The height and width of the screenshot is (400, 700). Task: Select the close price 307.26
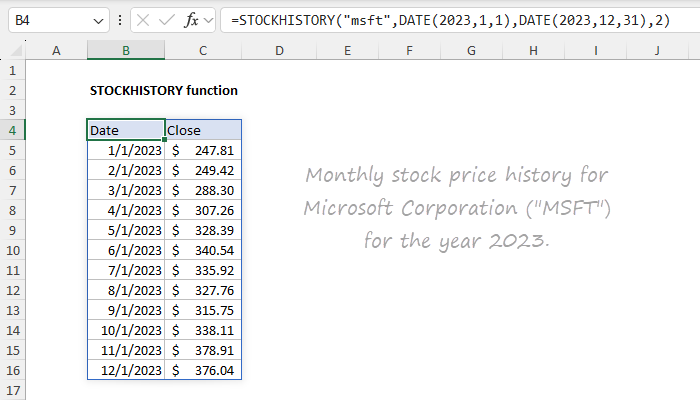pos(203,210)
